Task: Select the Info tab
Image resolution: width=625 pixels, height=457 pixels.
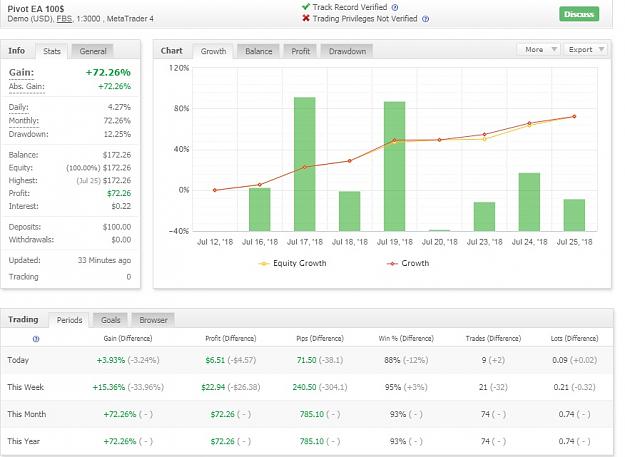Action: tap(16, 51)
